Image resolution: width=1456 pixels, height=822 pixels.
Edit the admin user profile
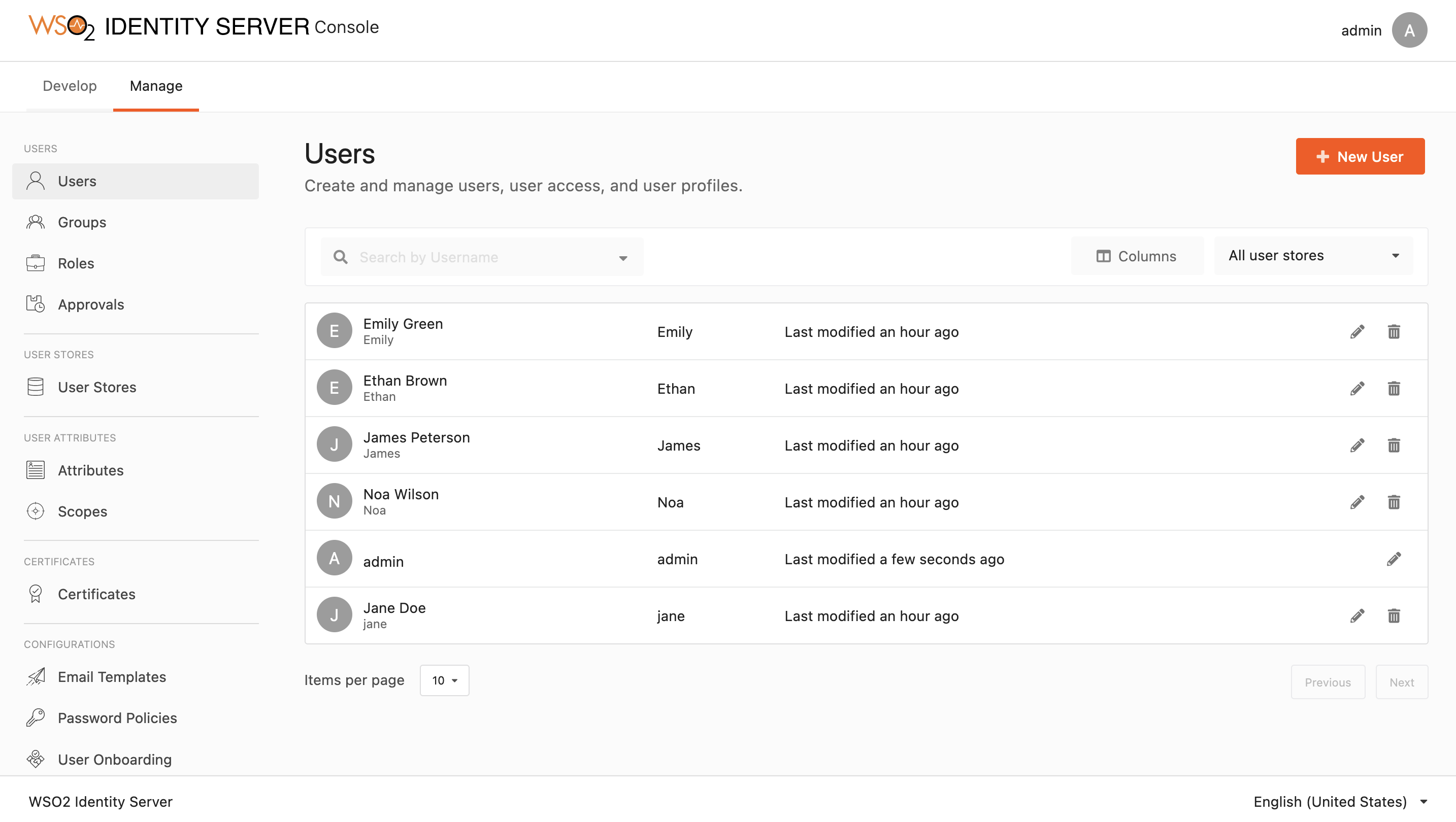pyautogui.click(x=1394, y=559)
